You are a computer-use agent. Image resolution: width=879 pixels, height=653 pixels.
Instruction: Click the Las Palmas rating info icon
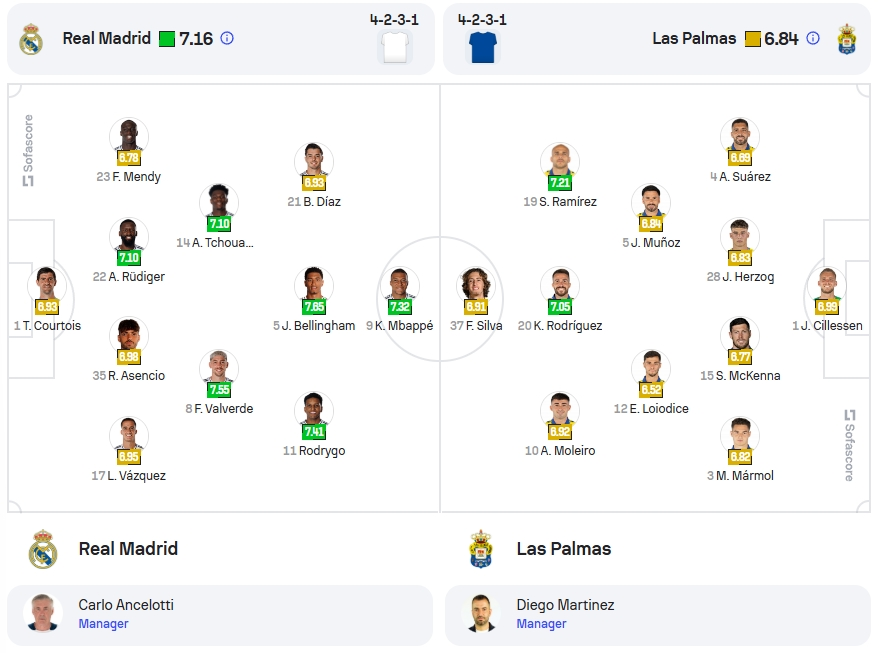coord(813,38)
